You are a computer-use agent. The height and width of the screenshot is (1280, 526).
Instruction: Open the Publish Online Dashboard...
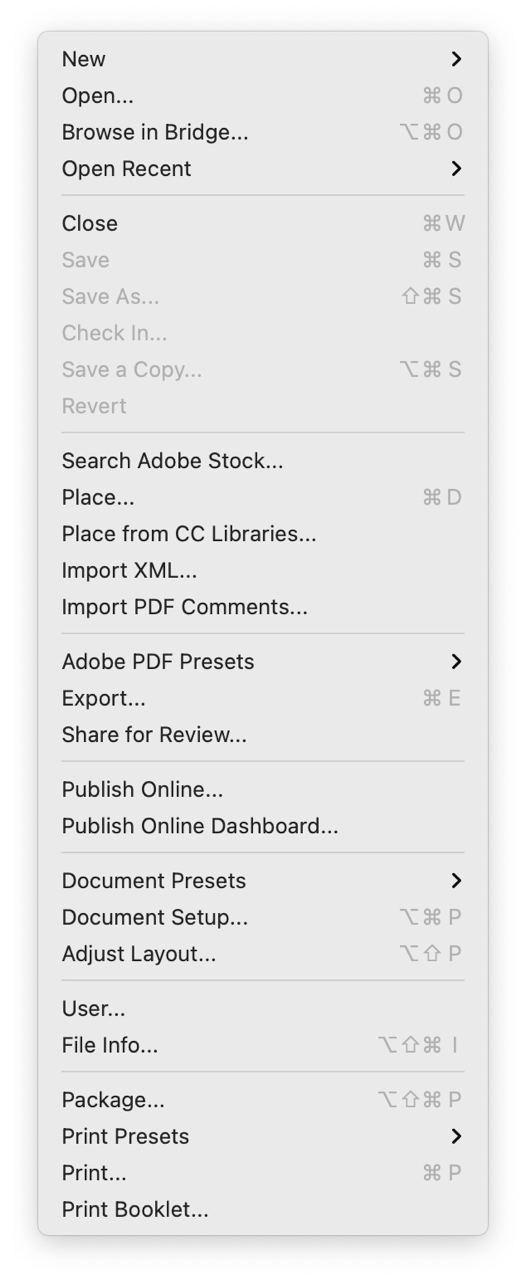click(263, 826)
